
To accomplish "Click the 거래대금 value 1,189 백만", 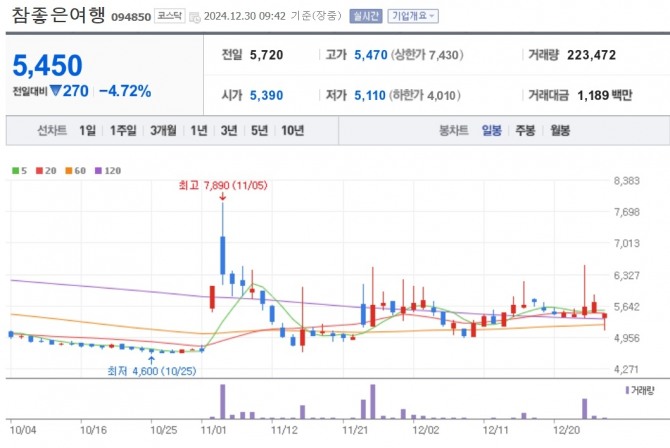I will coord(605,95).
